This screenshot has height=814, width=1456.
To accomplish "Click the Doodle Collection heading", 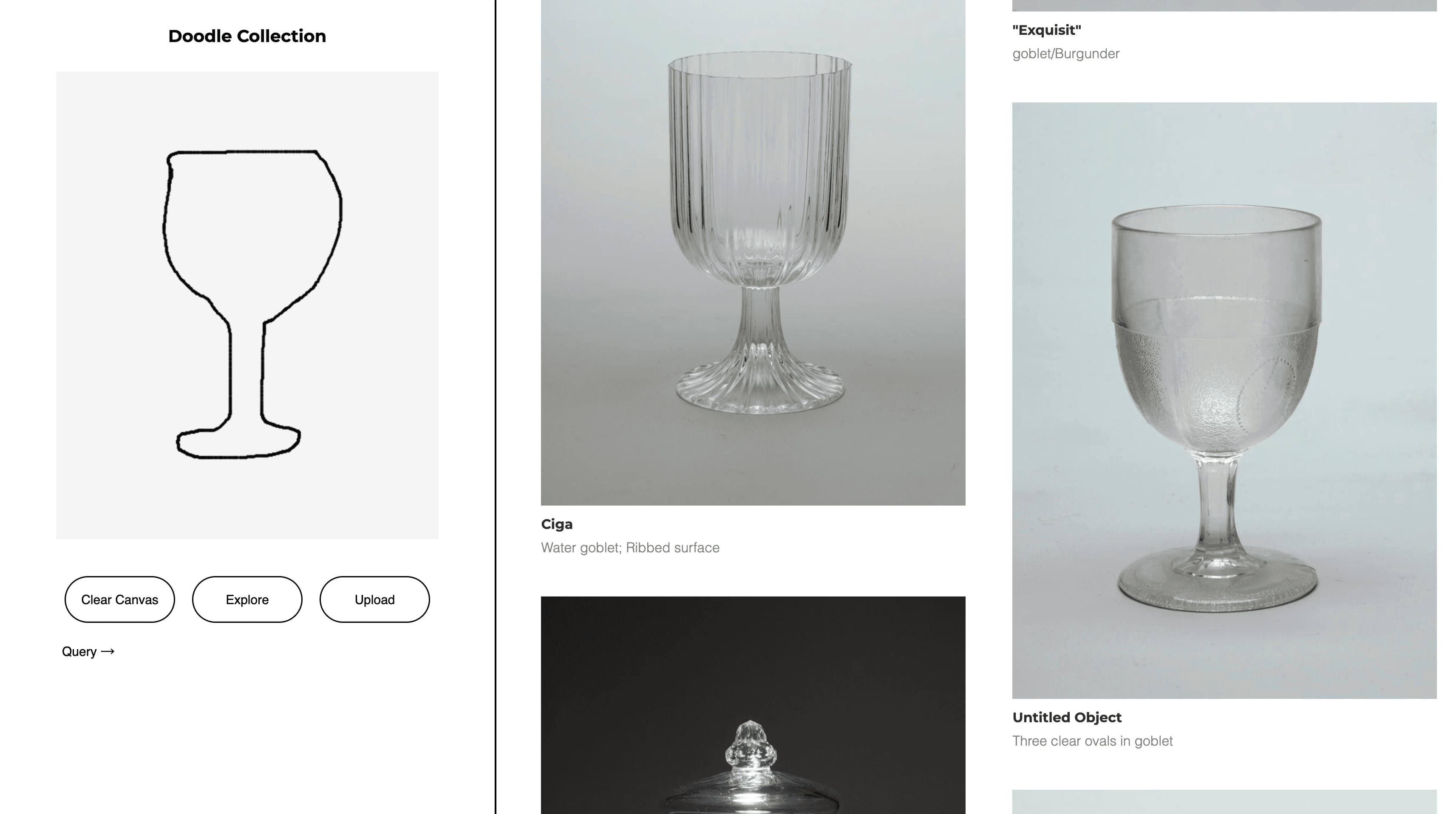I will 247,36.
